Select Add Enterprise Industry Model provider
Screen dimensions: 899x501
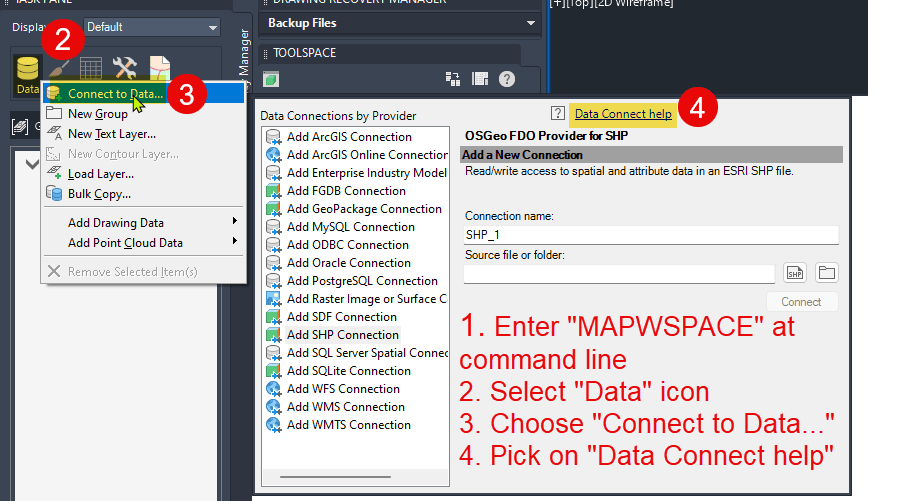367,173
